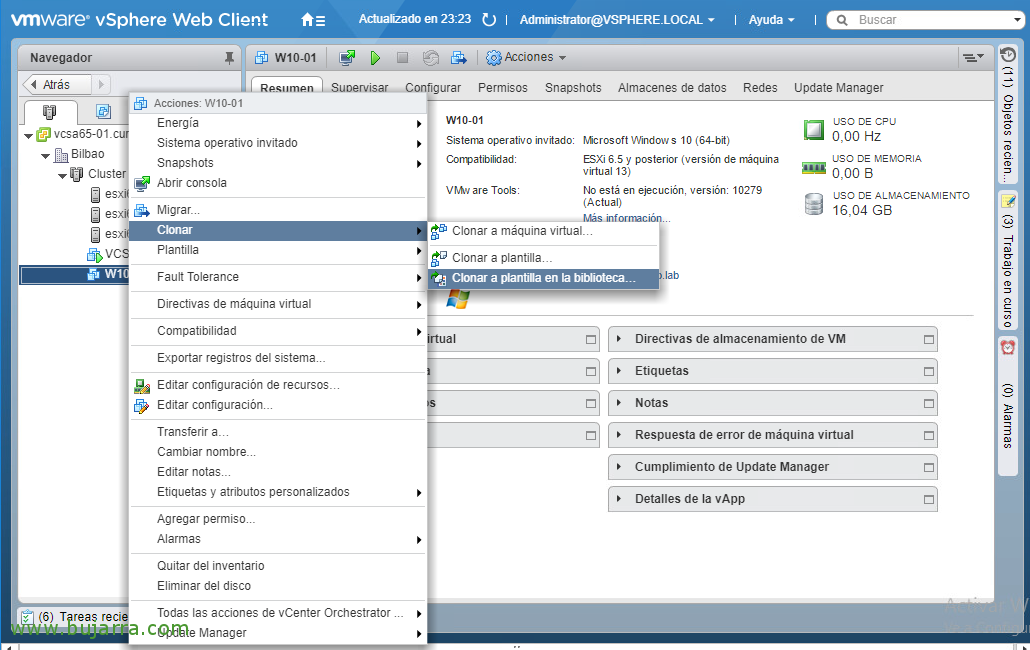Switch to the Permisos tab
Viewport: 1030px width, 650px height.
click(503, 88)
